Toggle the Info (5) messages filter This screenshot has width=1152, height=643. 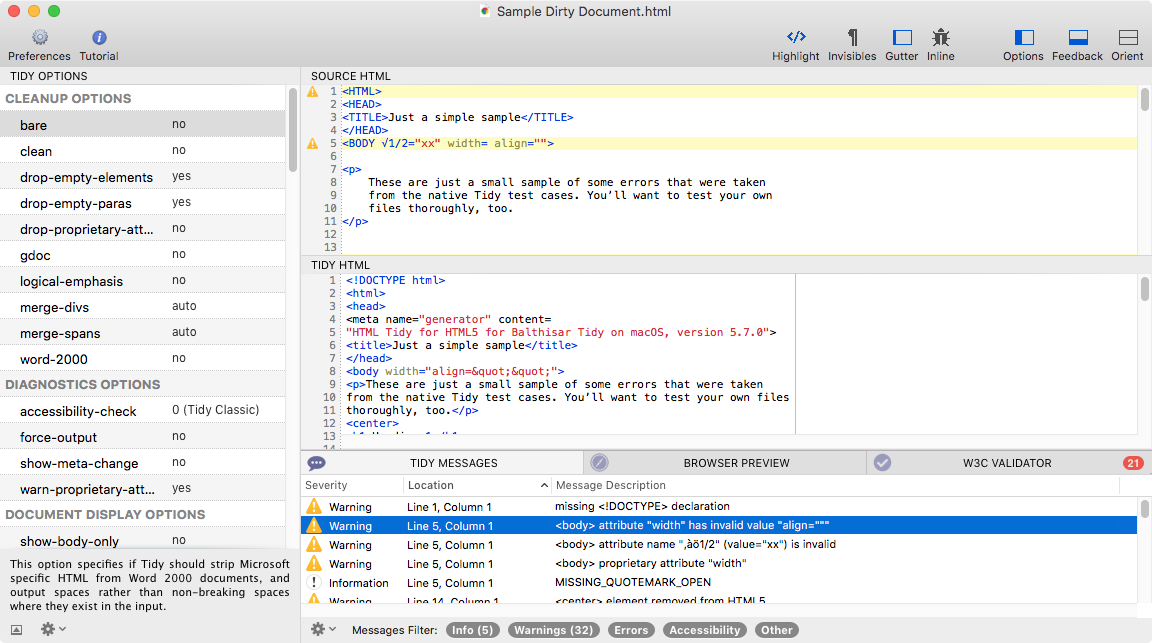pyautogui.click(x=472, y=630)
